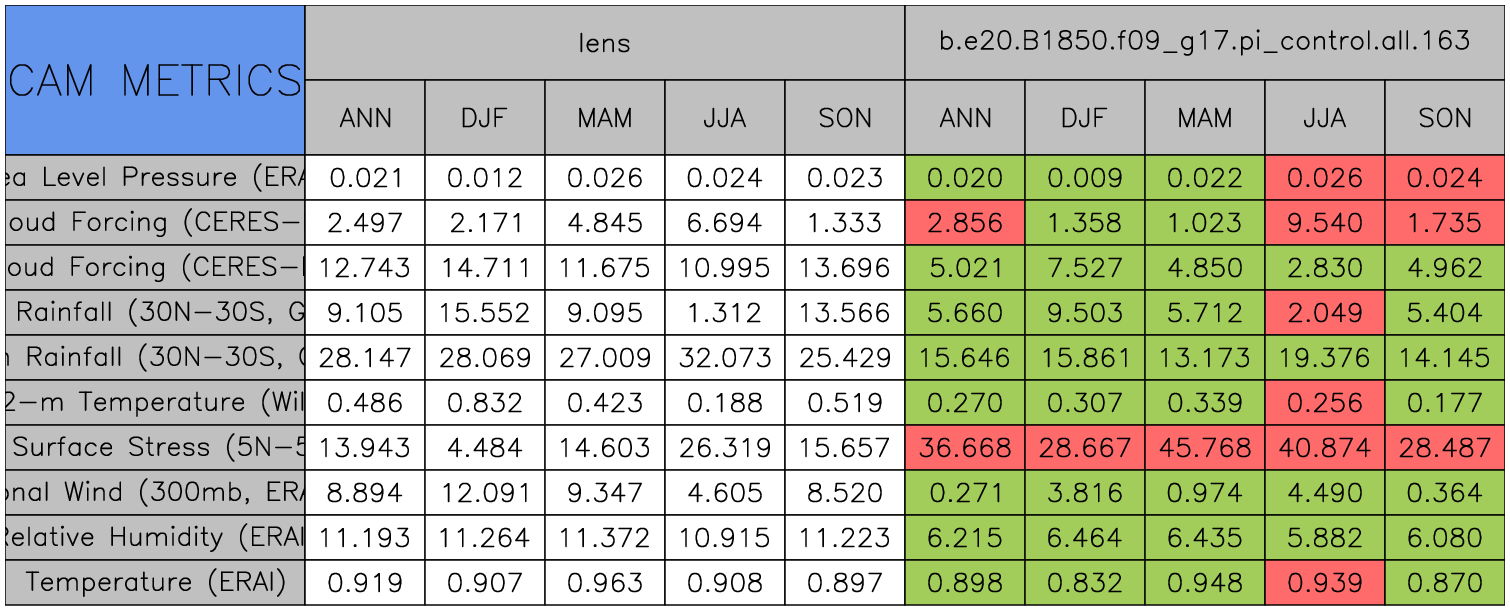
Task: Select the red 9.540 JJA cell
Action: point(1324,223)
